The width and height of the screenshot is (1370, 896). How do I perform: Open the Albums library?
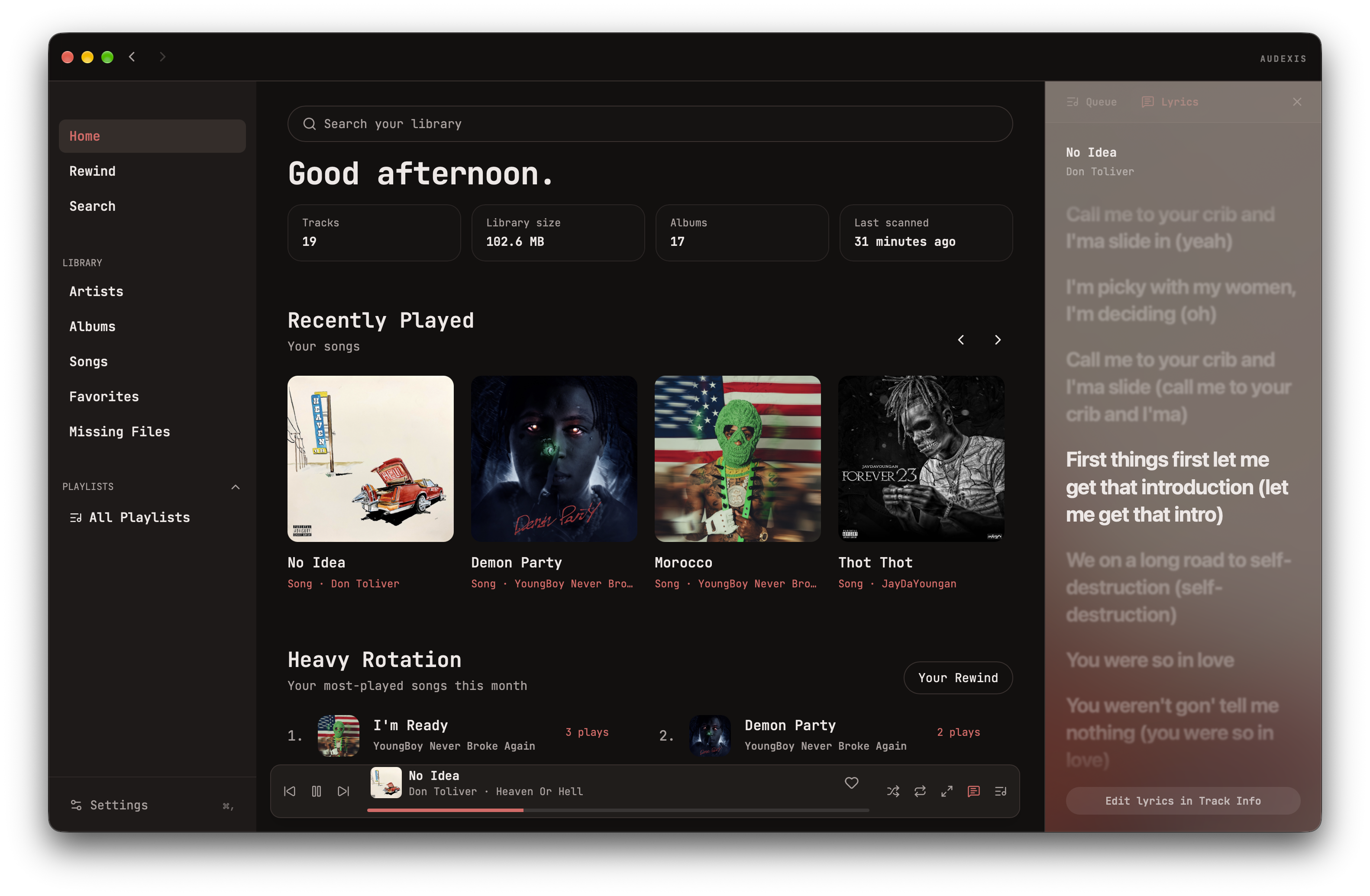click(152, 326)
